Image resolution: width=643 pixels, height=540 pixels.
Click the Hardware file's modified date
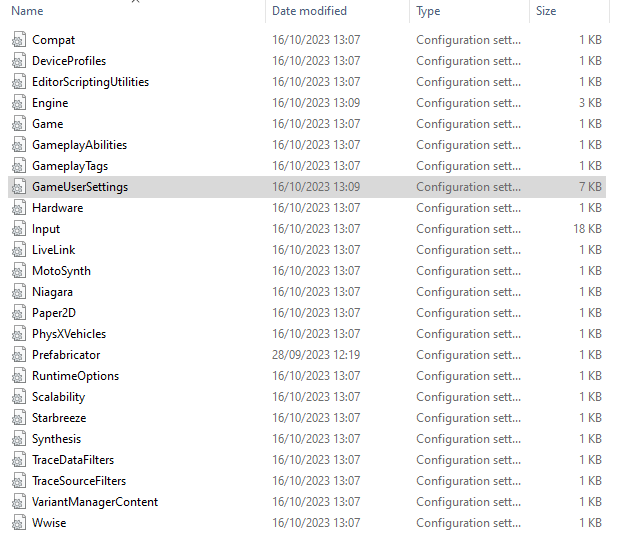point(316,208)
